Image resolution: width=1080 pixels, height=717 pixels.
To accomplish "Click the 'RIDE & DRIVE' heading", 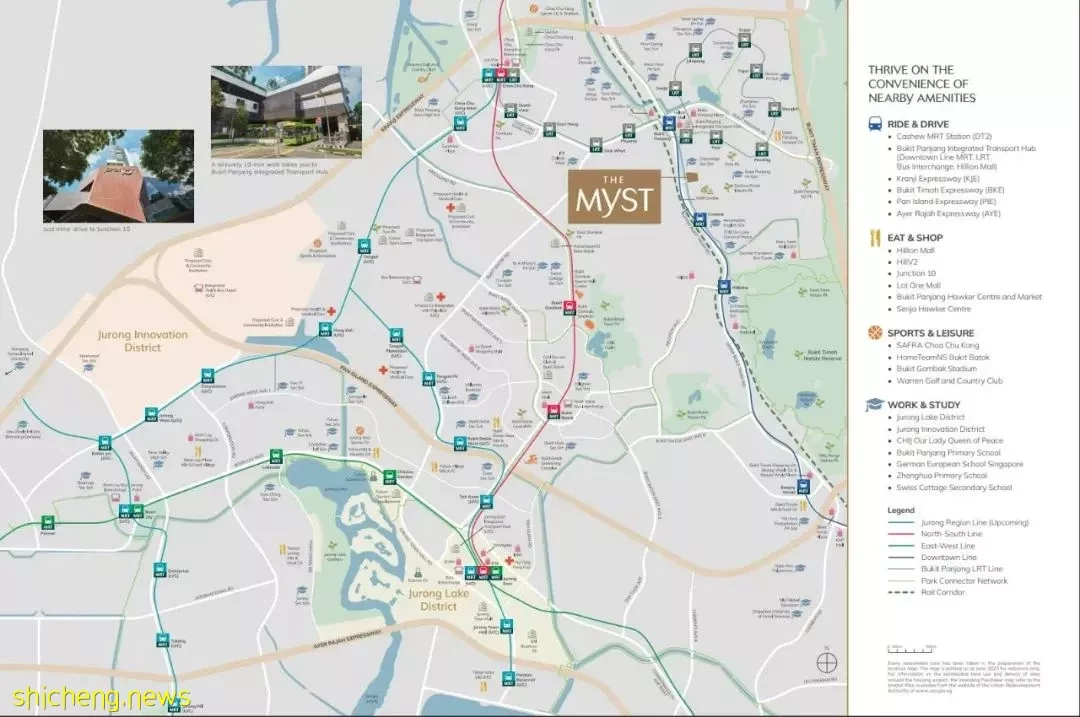I will [917, 125].
